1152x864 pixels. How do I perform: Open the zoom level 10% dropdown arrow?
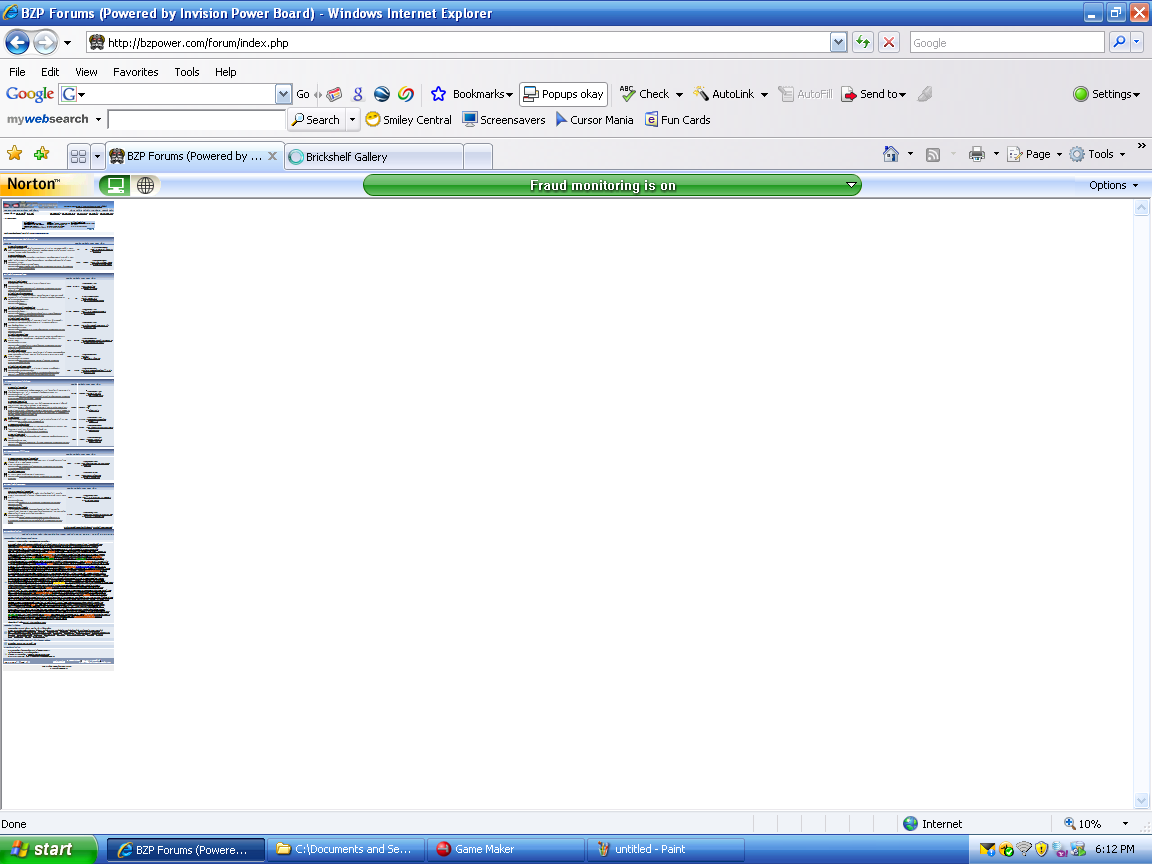coord(1125,824)
